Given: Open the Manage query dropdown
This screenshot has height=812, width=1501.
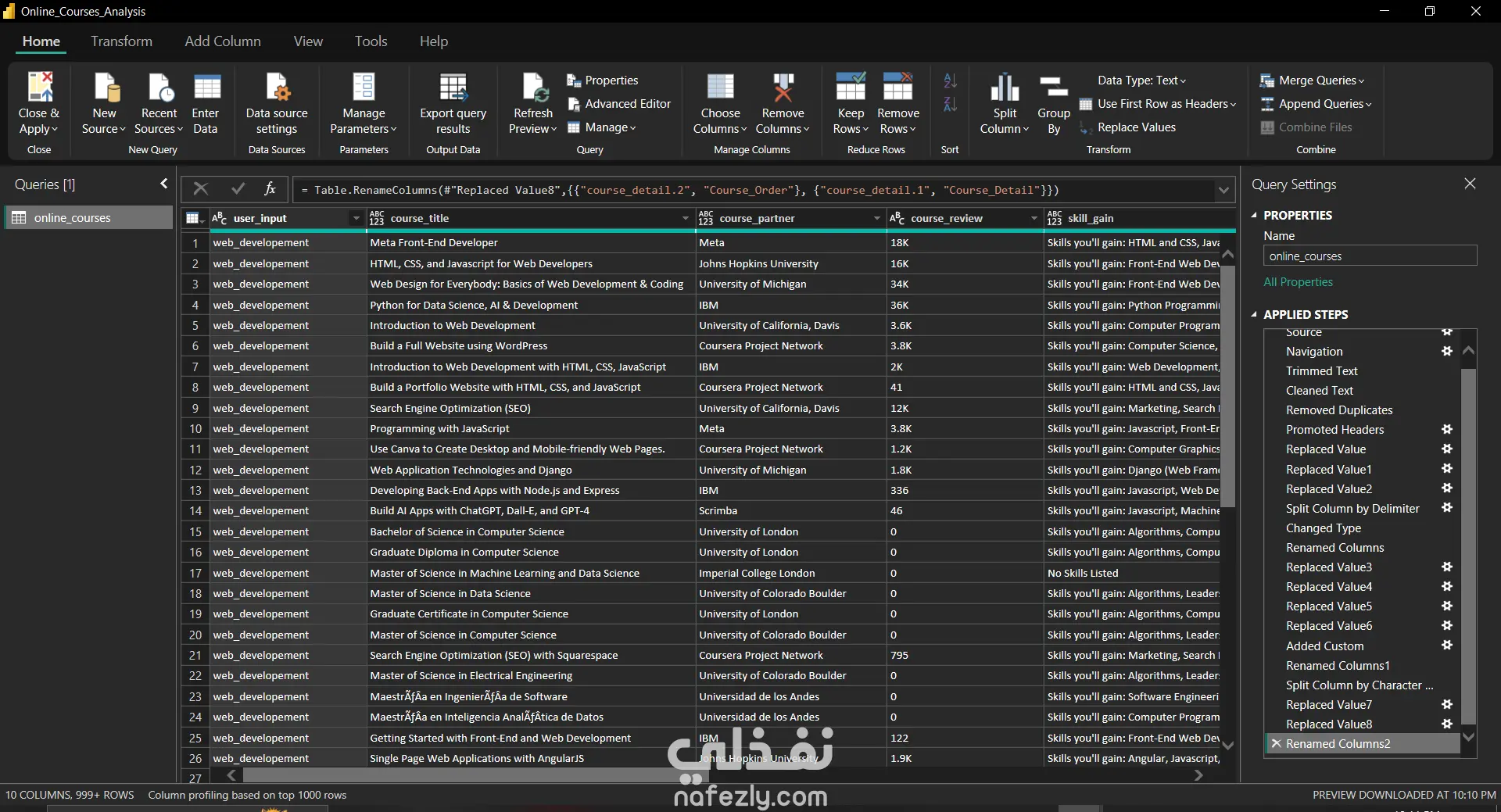Looking at the screenshot, I should 601,127.
